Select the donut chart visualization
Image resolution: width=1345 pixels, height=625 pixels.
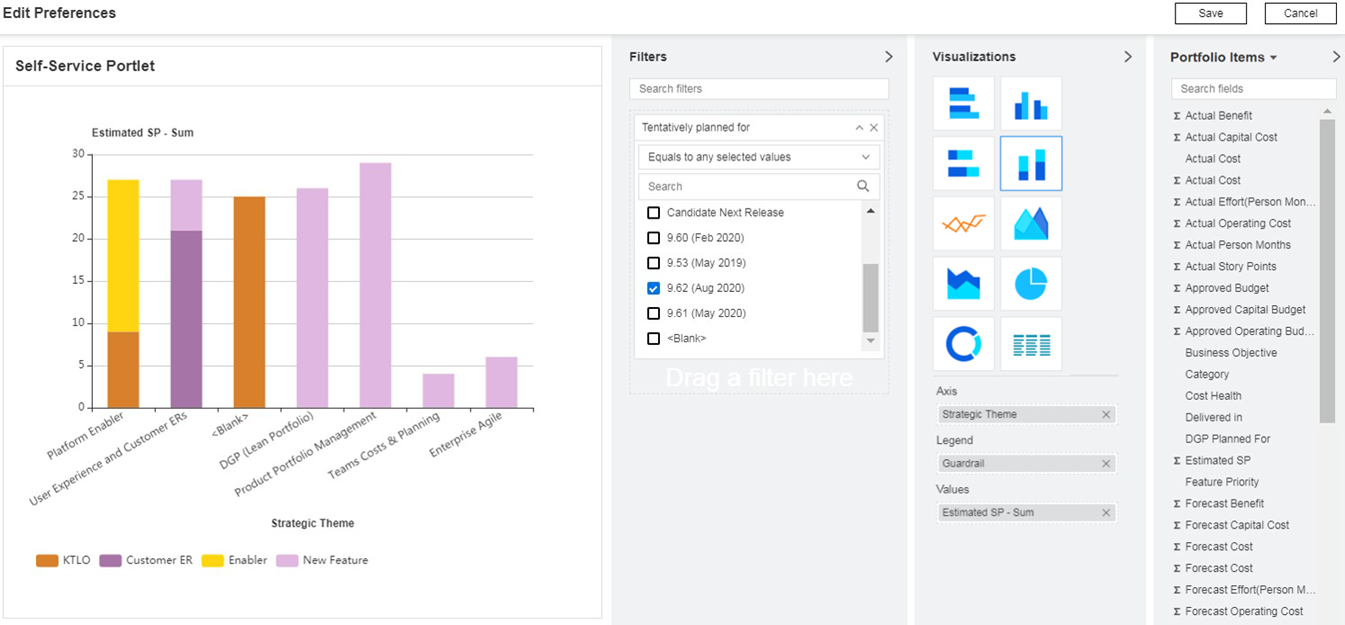963,344
